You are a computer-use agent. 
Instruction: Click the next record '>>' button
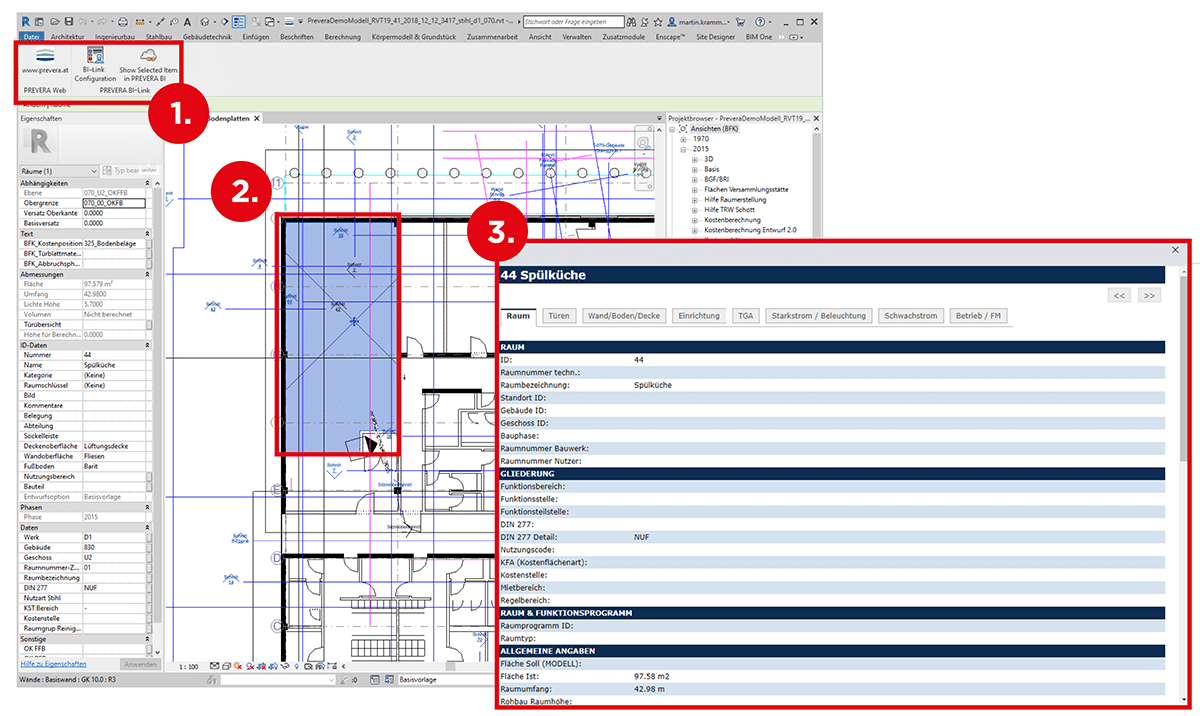pyautogui.click(x=1149, y=295)
